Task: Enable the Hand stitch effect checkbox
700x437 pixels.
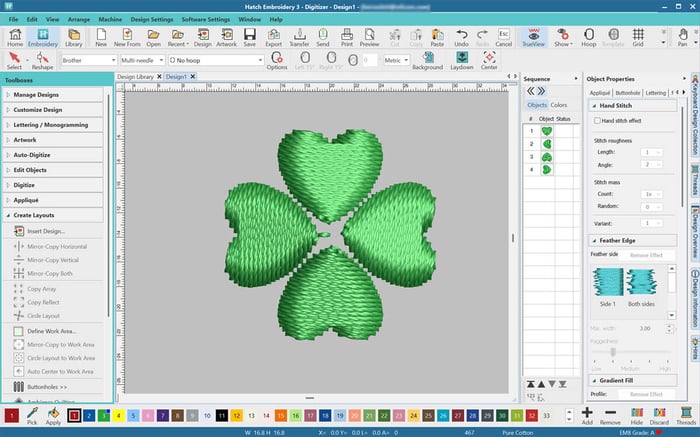Action: [x=598, y=120]
